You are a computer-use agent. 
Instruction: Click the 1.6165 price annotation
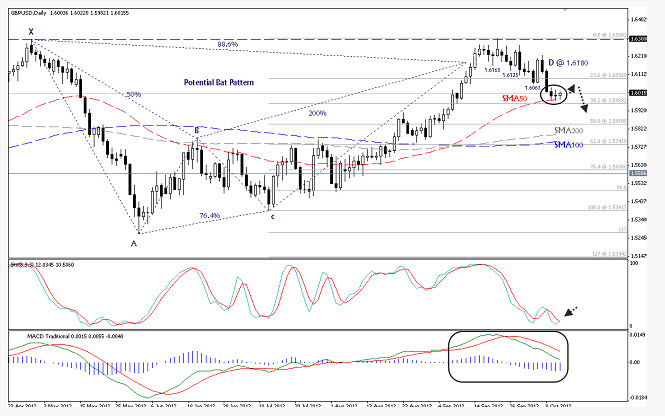(x=492, y=70)
